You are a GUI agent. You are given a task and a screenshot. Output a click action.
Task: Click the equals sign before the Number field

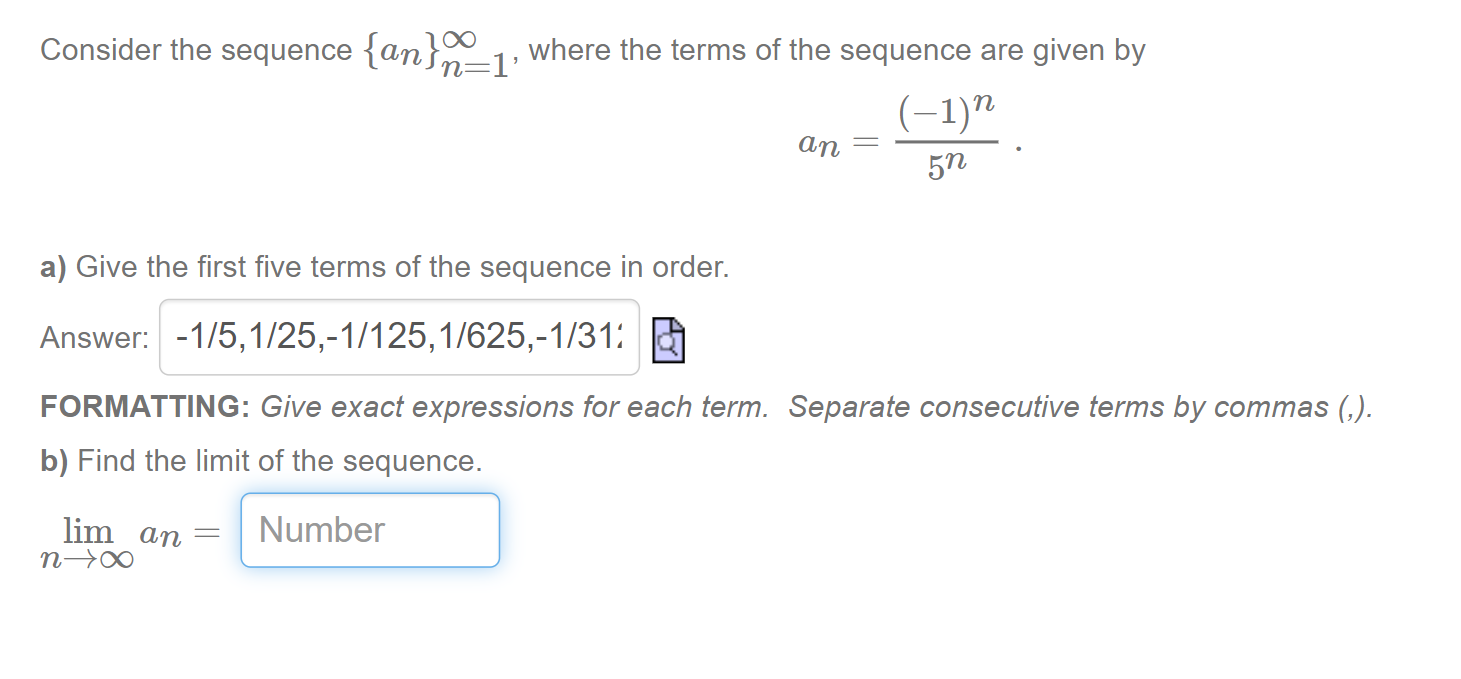(x=205, y=535)
